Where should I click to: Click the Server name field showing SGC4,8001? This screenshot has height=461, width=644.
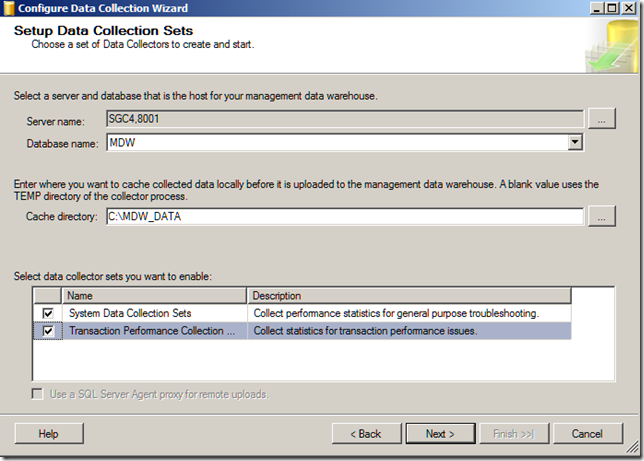tap(343, 120)
